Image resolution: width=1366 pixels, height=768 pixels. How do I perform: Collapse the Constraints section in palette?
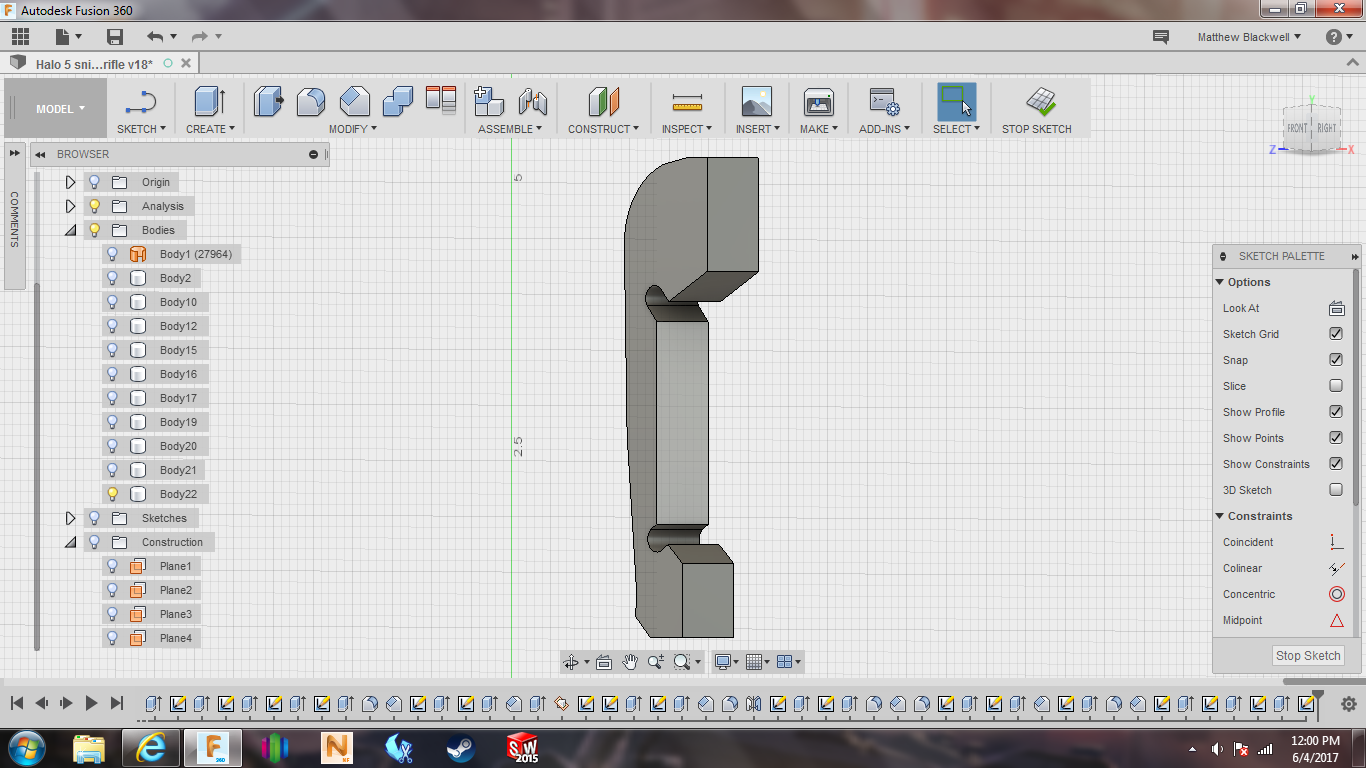coord(1220,516)
